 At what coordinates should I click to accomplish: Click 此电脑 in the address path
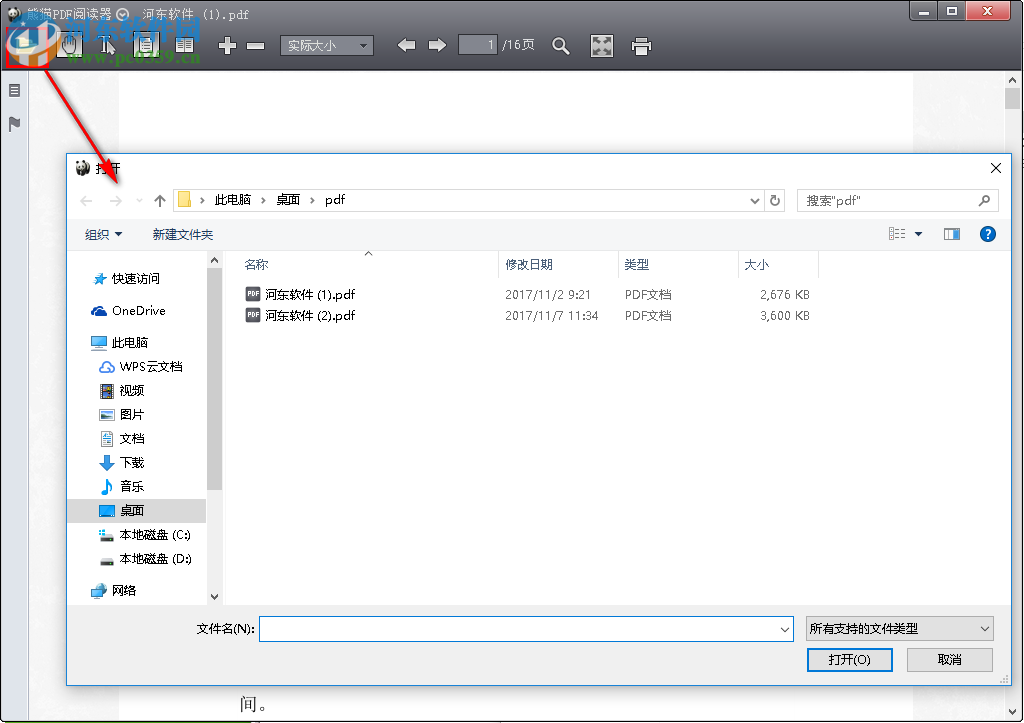232,200
